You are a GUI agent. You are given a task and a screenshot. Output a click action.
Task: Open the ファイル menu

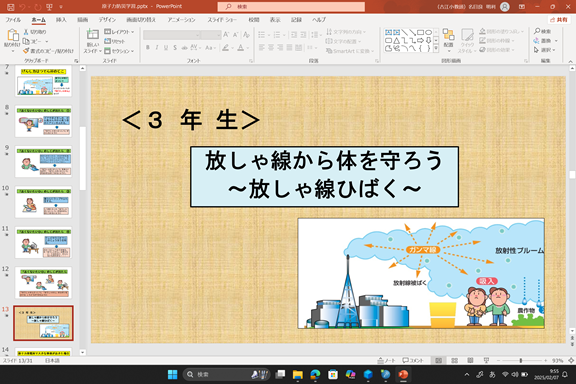click(x=13, y=19)
